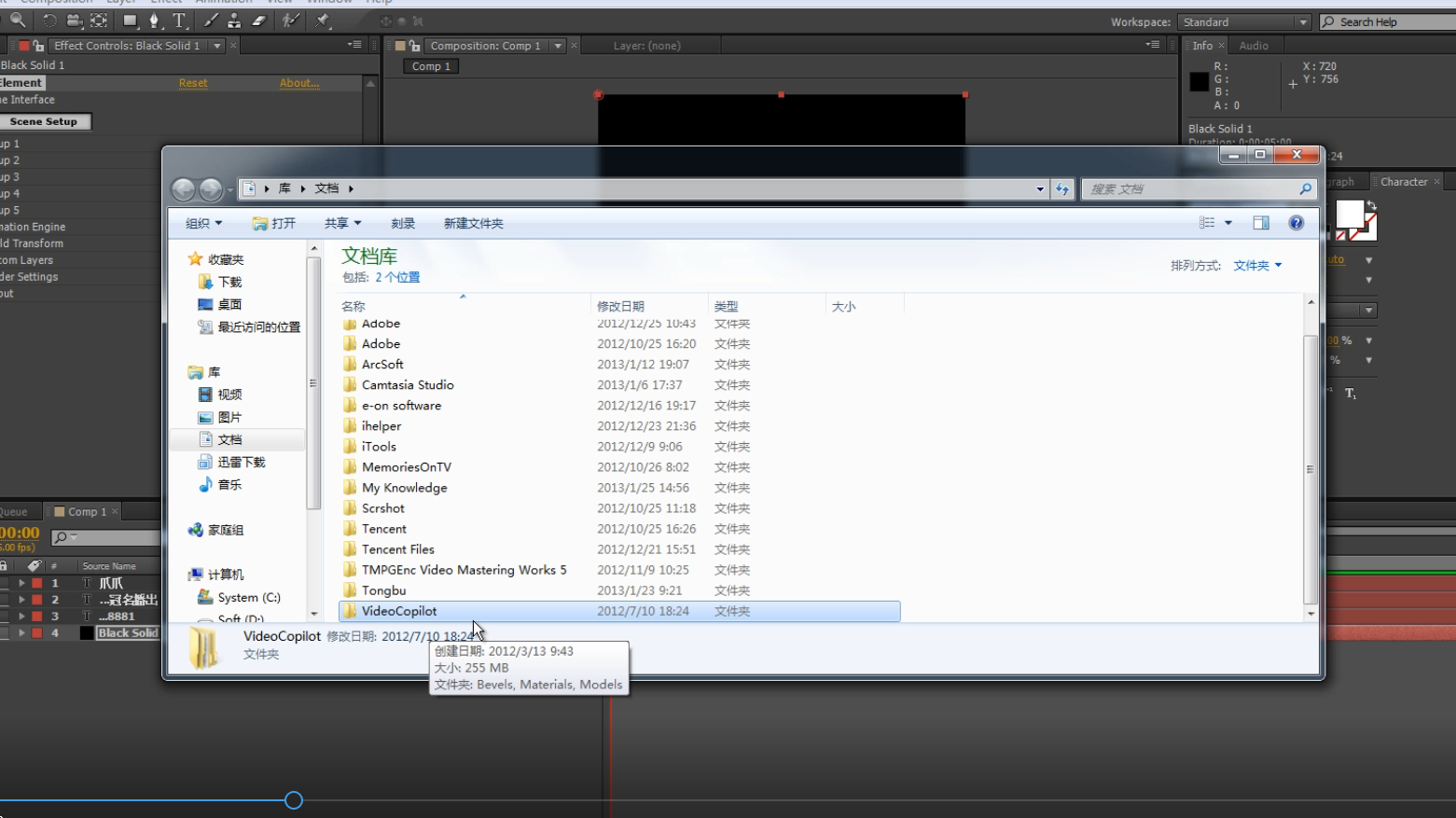Viewport: 1456px width, 818px height.
Task: Open the Composition Comp 1 tab dropdown arrow
Action: pyautogui.click(x=558, y=46)
